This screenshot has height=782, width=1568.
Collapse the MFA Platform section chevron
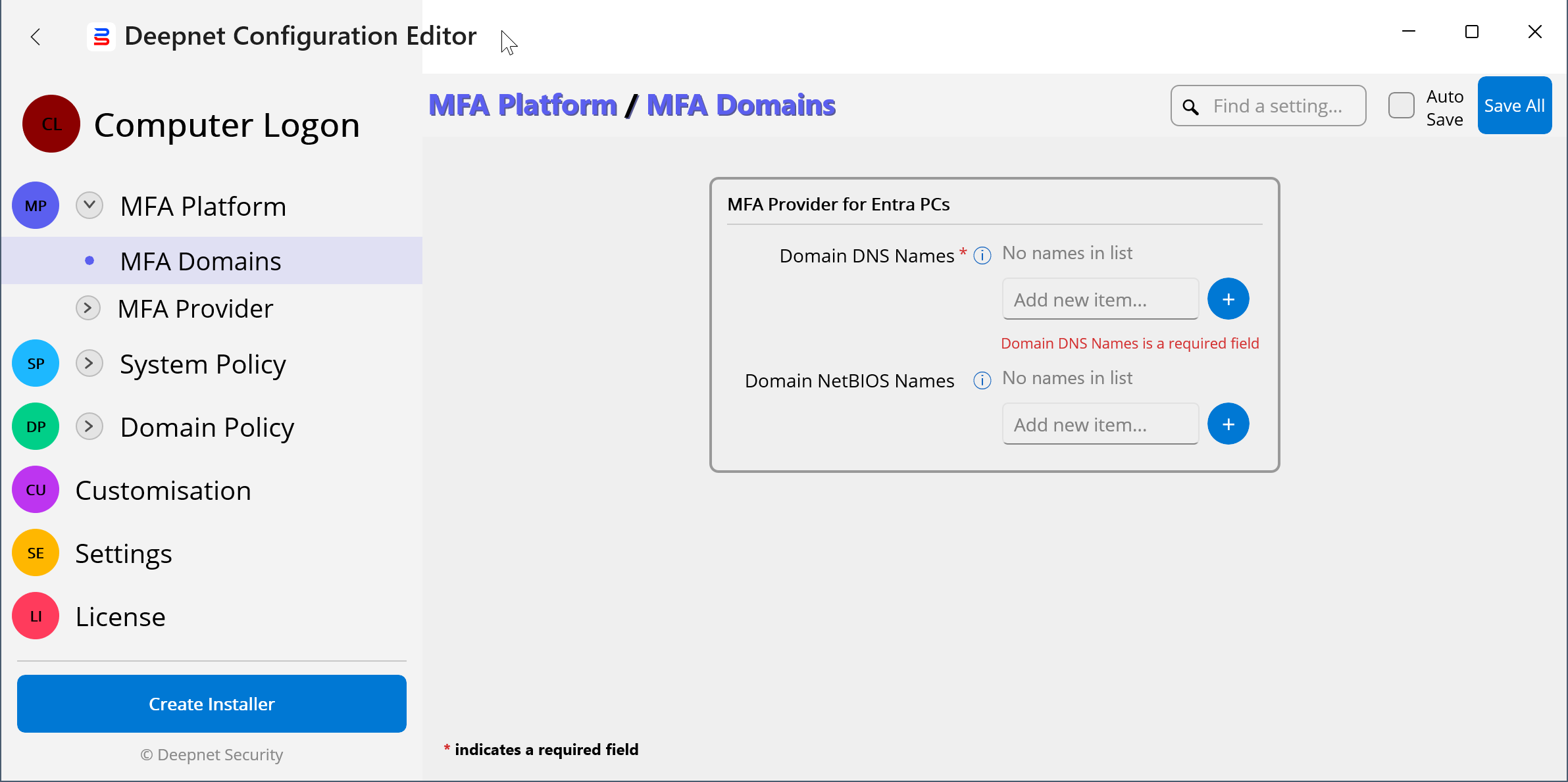coord(89,205)
